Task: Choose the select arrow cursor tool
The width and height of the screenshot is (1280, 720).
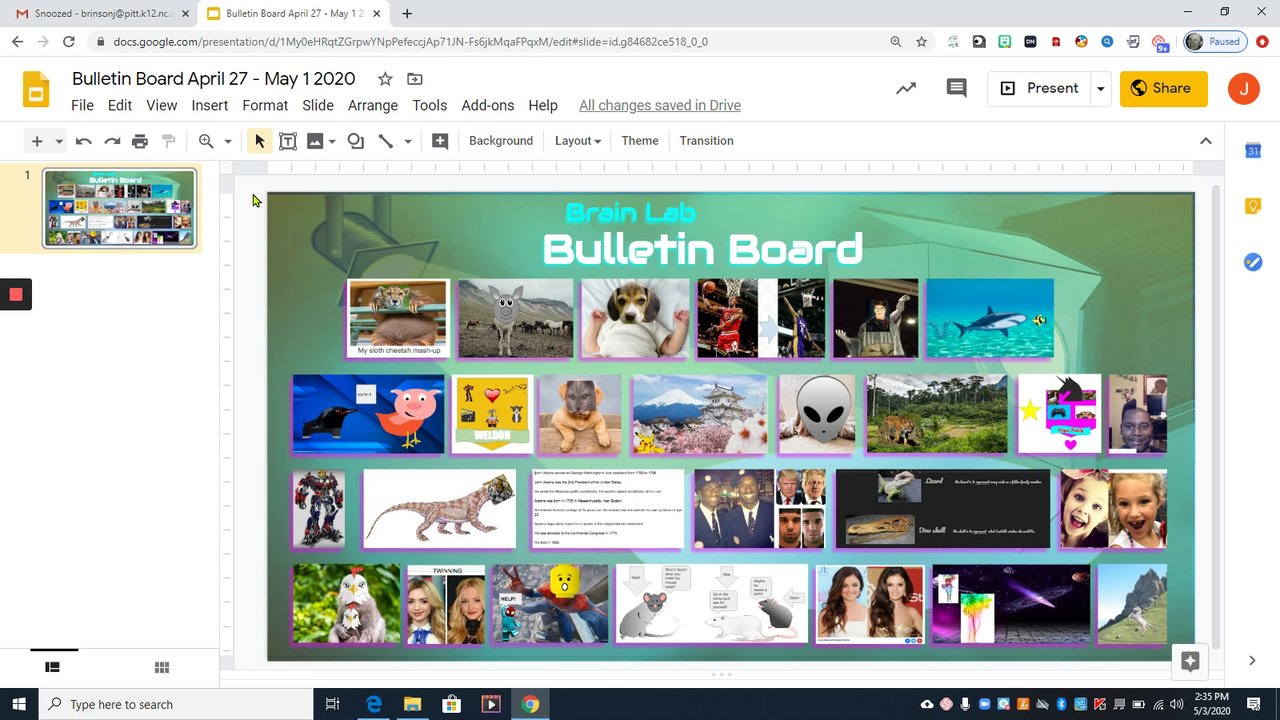Action: [260, 141]
